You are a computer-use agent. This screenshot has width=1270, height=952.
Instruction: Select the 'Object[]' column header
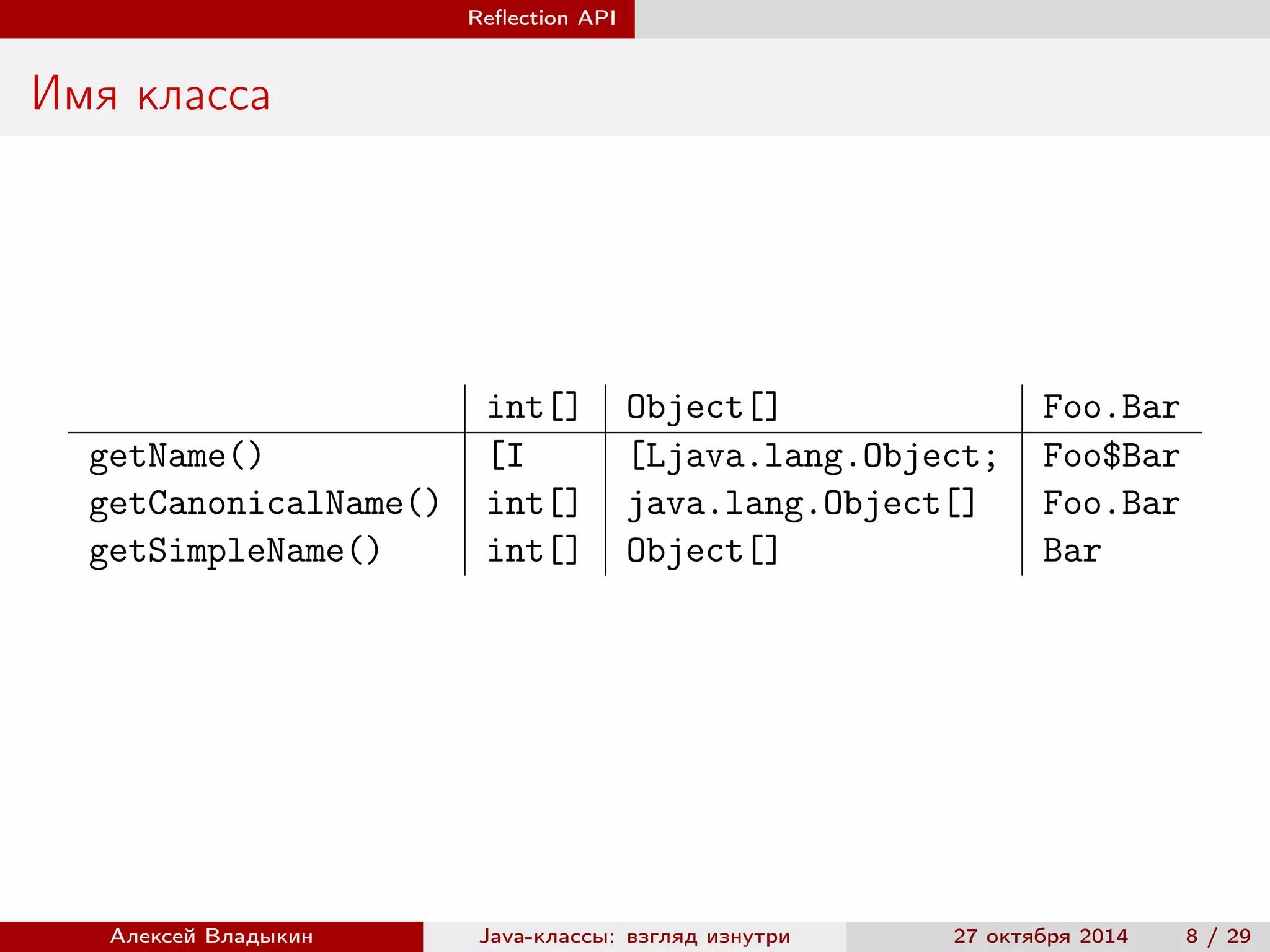[702, 407]
